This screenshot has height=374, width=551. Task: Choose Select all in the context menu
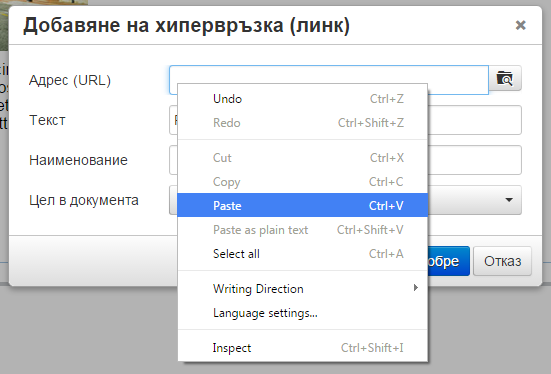click(x=303, y=253)
